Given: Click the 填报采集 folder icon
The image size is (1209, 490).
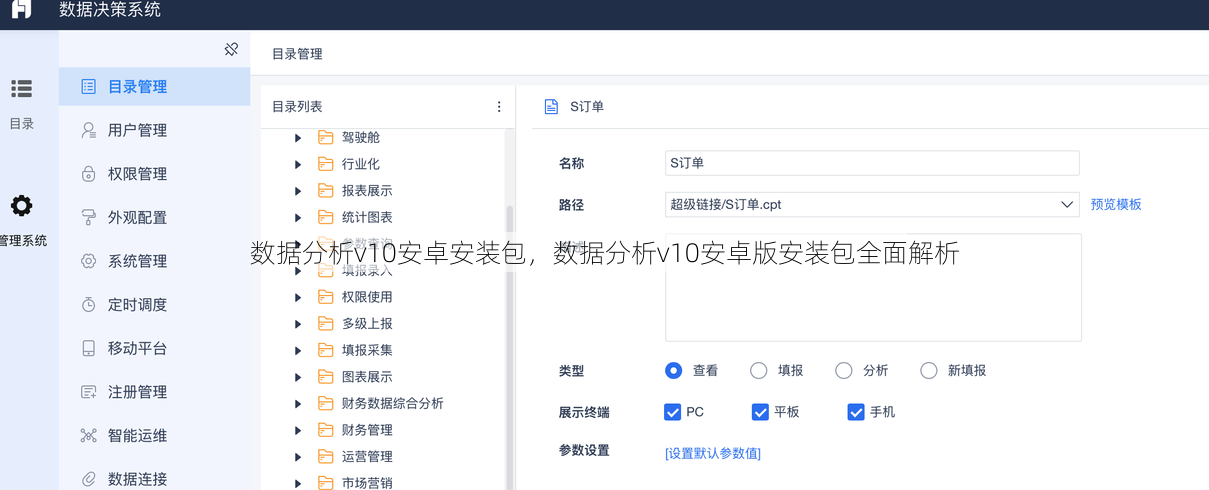Looking at the screenshot, I should (x=325, y=350).
